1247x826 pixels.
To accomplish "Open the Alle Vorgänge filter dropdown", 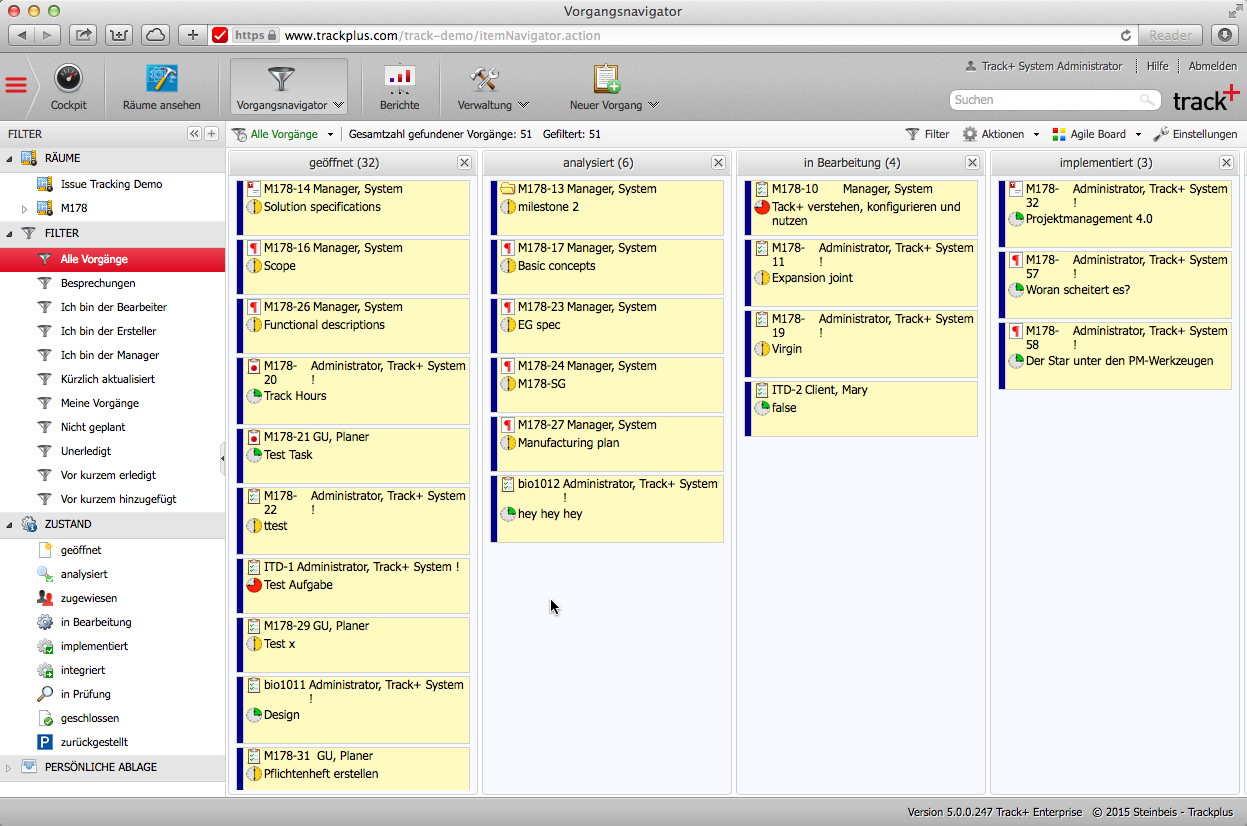I will point(329,133).
